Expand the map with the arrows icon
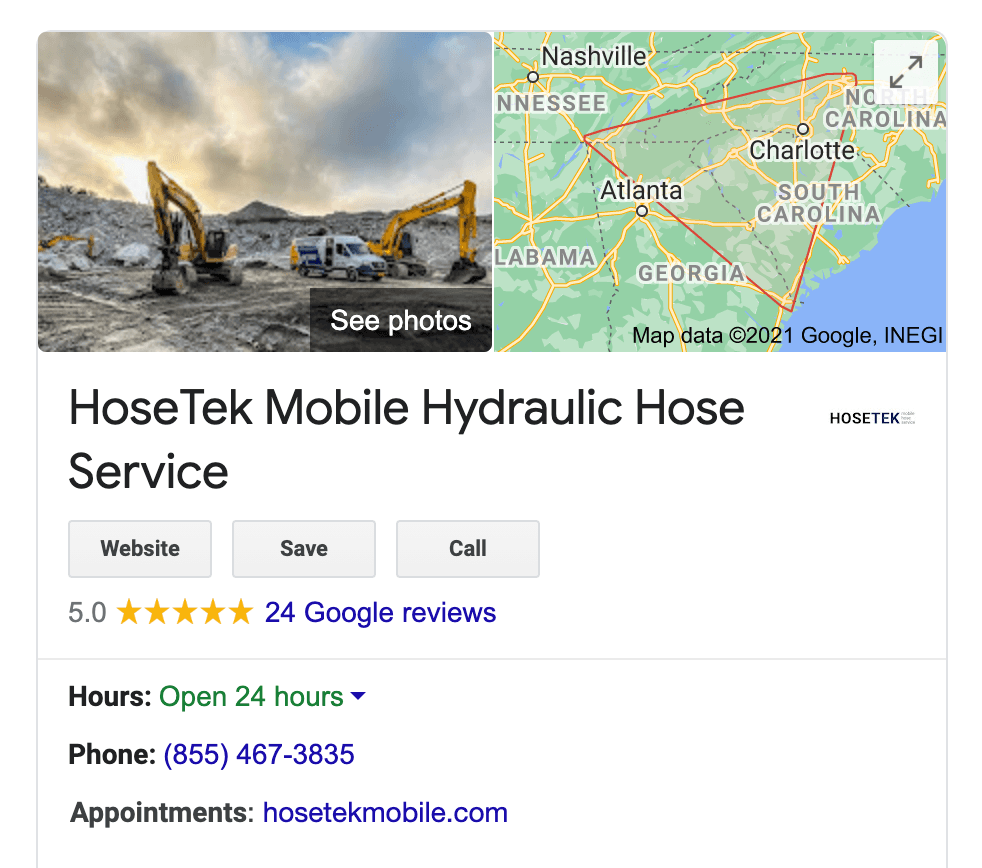This screenshot has height=868, width=982. (x=906, y=72)
